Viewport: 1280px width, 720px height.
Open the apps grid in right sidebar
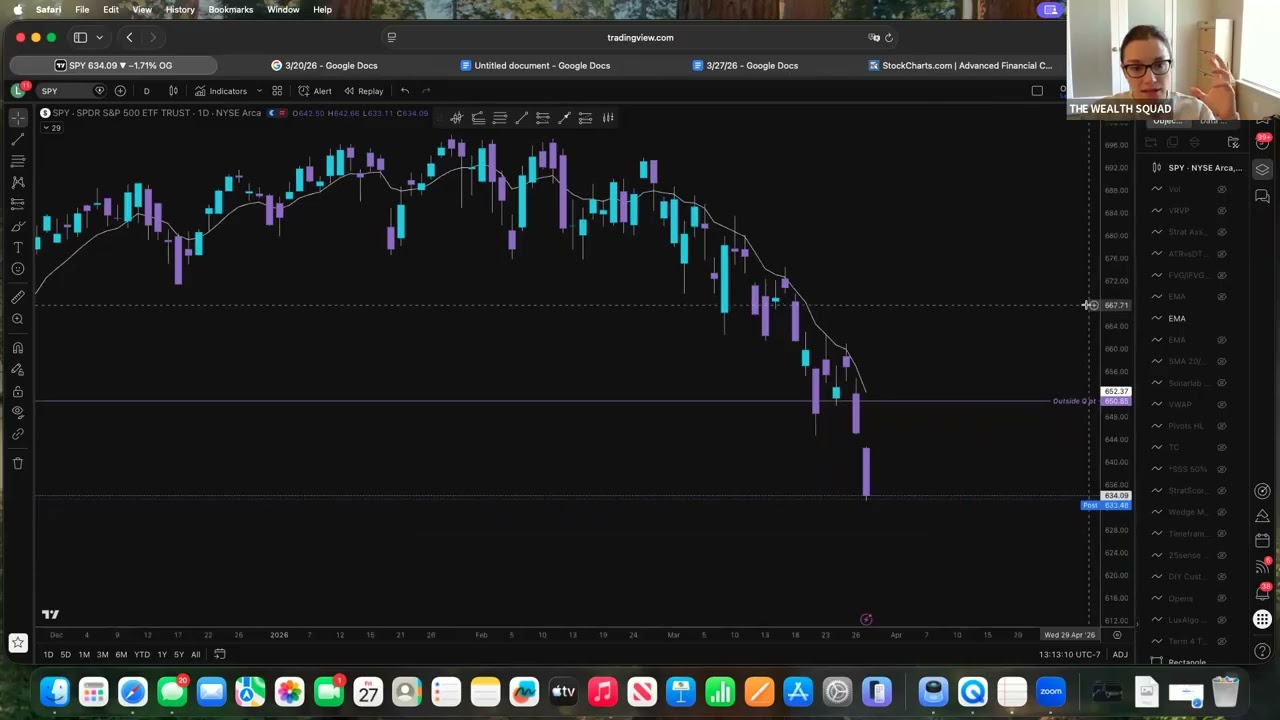[x=1262, y=620]
